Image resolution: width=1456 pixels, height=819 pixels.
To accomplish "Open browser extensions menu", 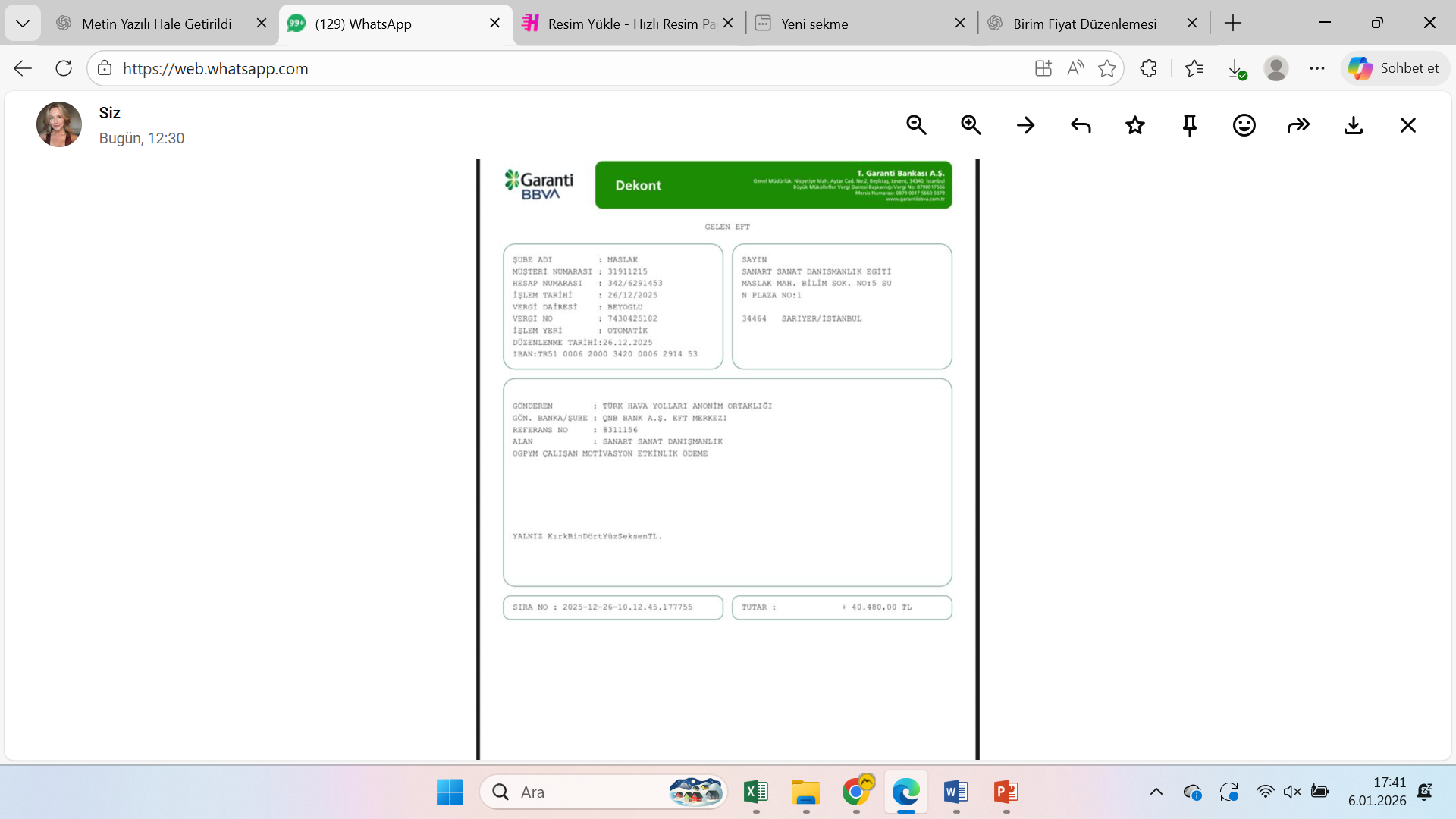I will 1149,68.
